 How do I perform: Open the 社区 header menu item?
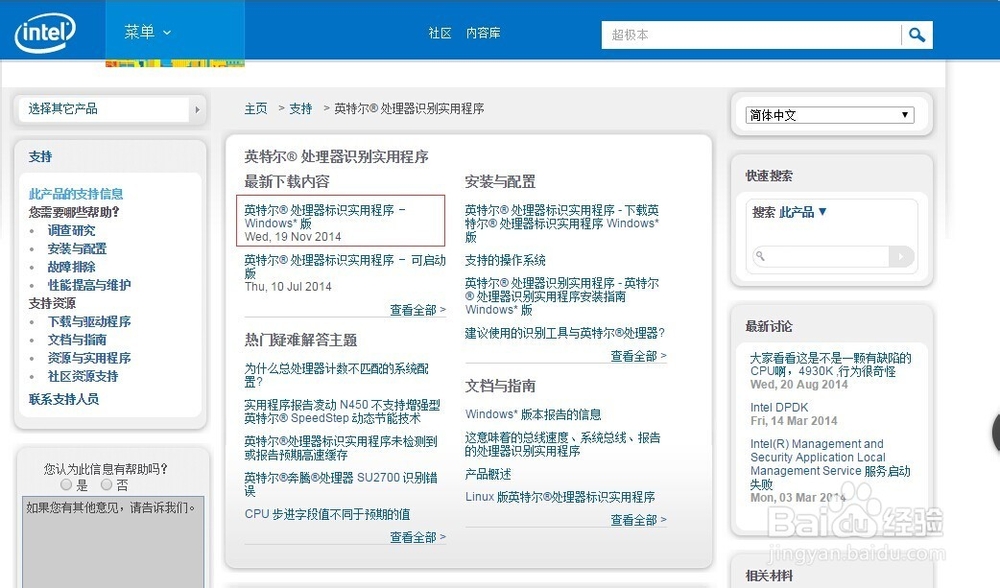point(440,33)
